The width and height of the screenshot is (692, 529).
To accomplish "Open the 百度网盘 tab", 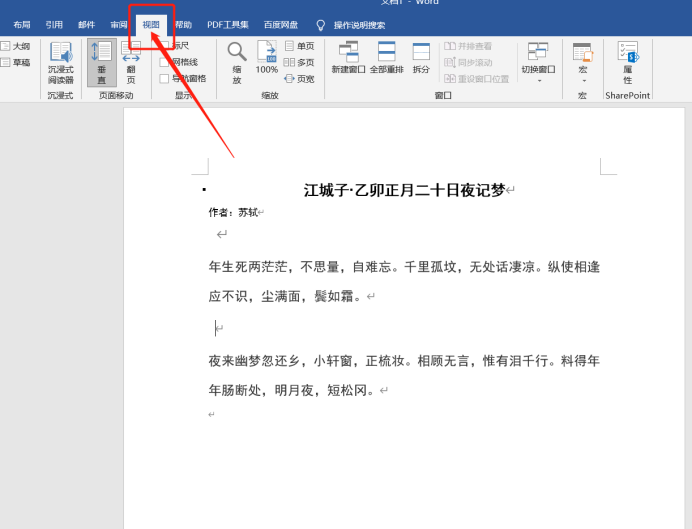I will coord(281,25).
